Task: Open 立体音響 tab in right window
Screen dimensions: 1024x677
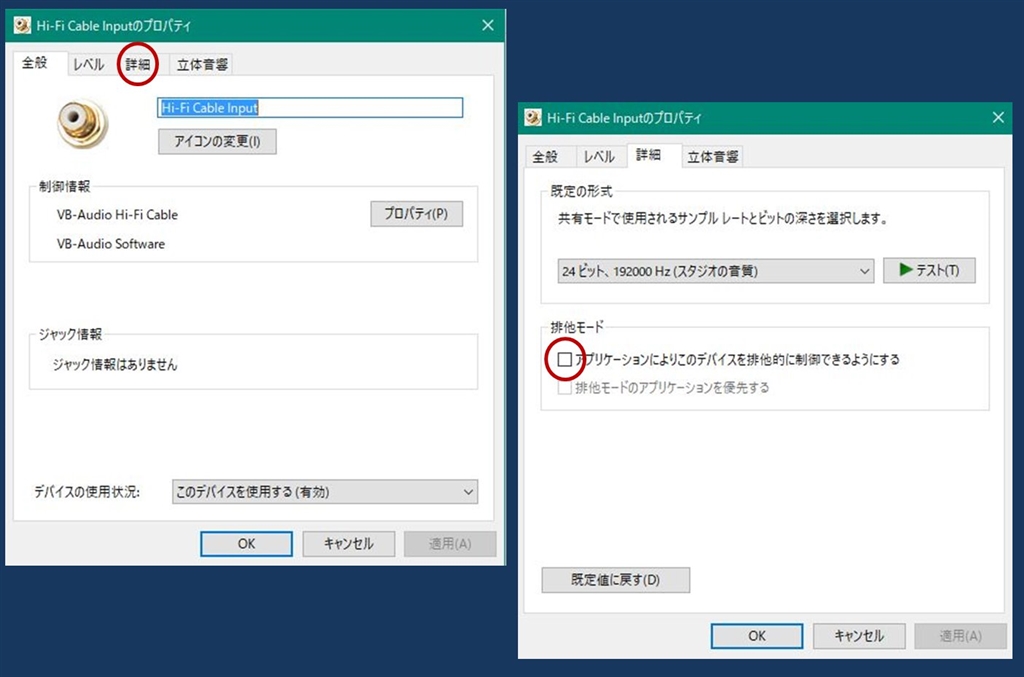Action: (x=712, y=157)
